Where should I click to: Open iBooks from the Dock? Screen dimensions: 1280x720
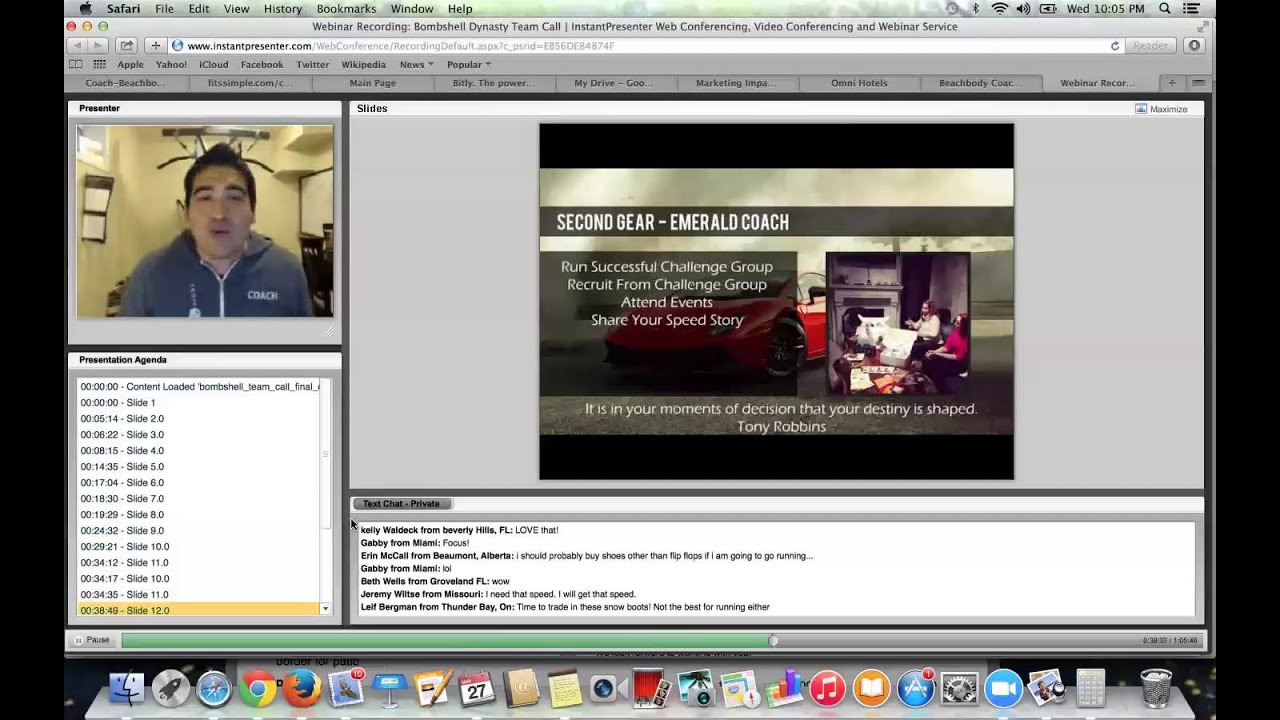[x=871, y=689]
